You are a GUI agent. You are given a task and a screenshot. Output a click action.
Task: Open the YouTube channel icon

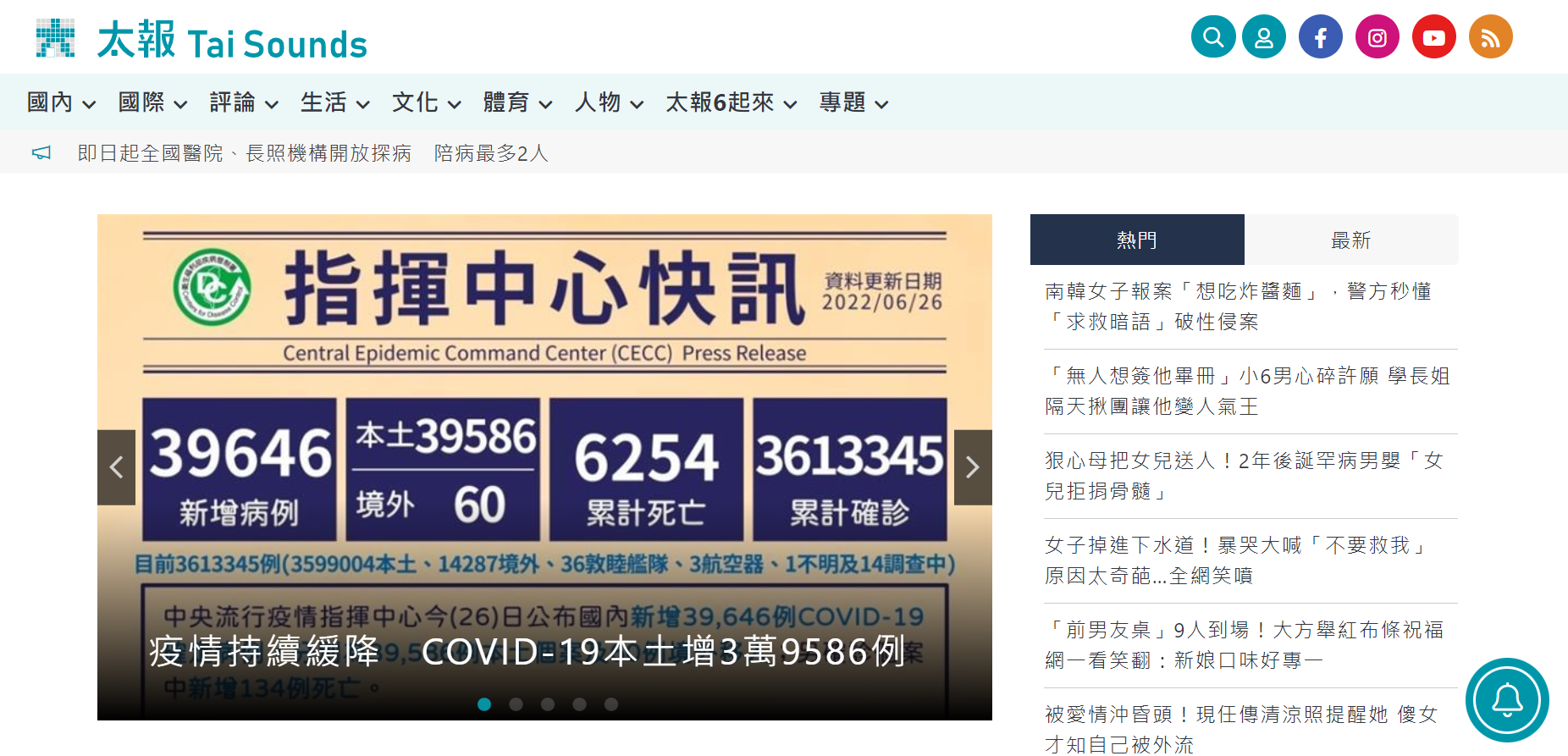pos(1434,36)
